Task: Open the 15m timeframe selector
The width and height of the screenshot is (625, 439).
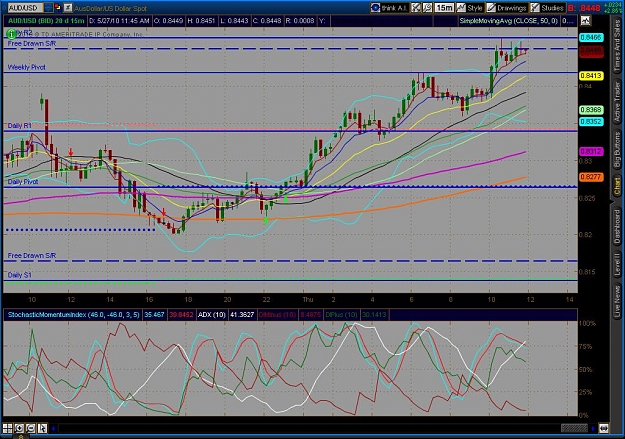Action: (444, 8)
